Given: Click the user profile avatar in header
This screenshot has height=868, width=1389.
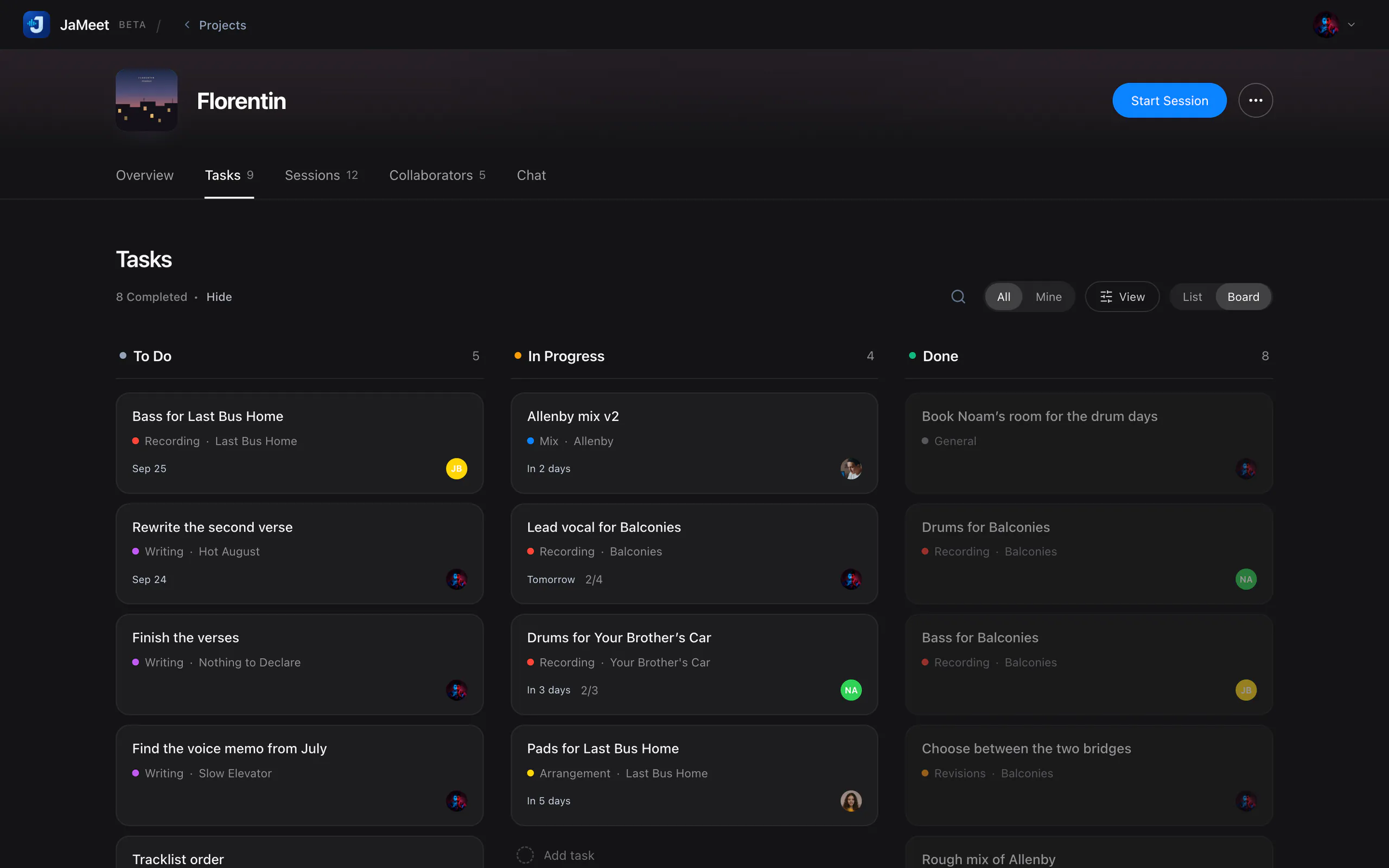Looking at the screenshot, I should coord(1326,25).
